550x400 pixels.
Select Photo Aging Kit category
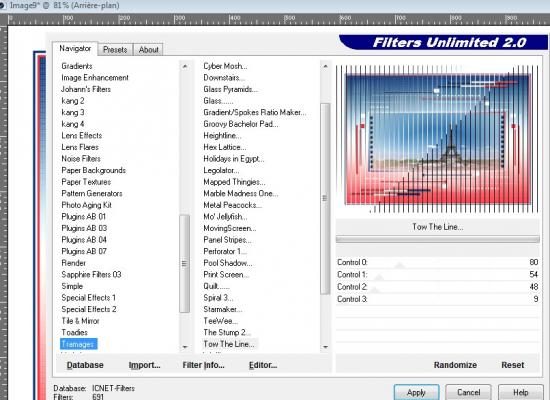86,205
